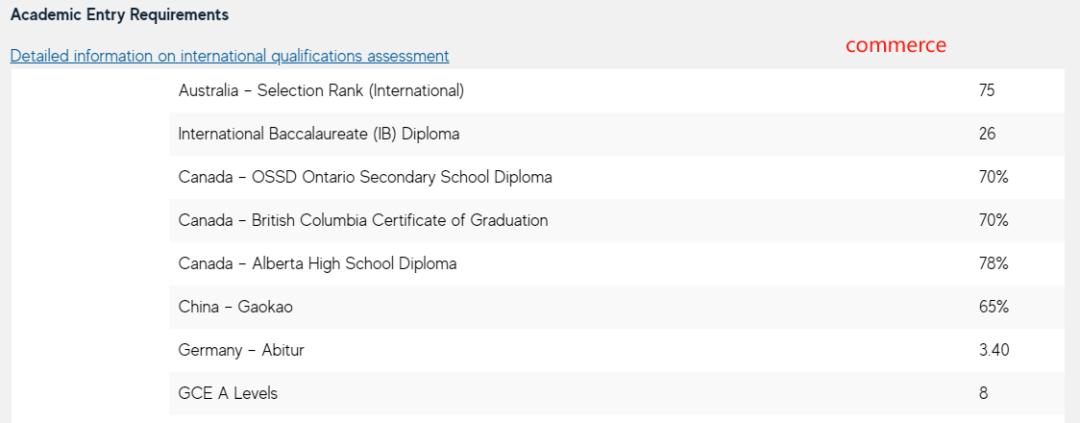Click the Gaokao 65% value
Viewport: 1080px width, 423px height.
(x=993, y=307)
